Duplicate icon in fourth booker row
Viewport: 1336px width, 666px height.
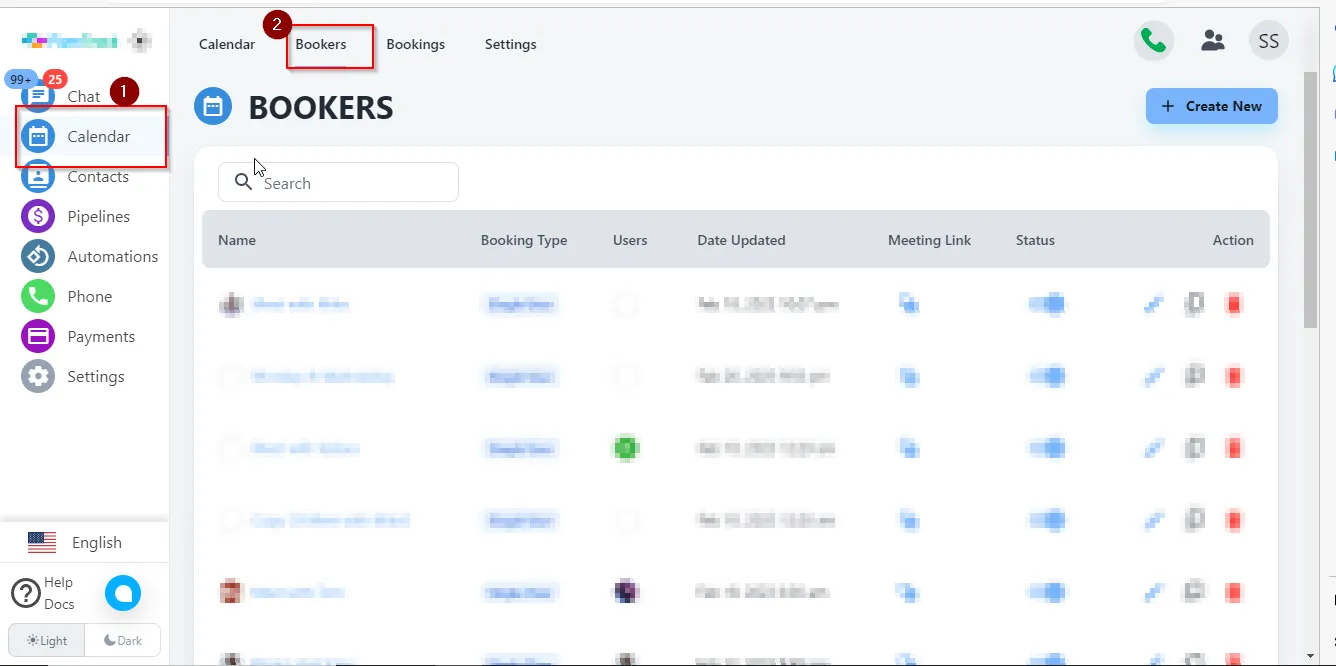[1194, 520]
